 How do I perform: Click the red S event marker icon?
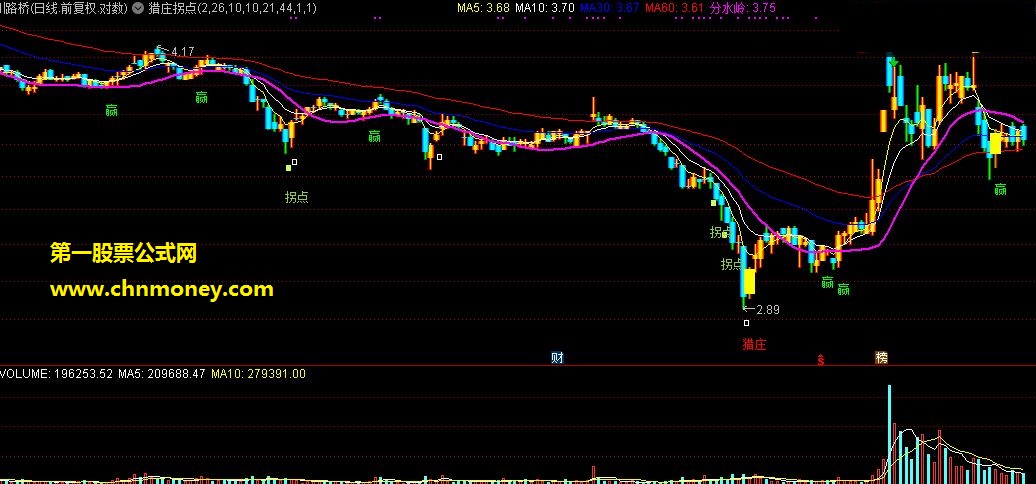pos(821,360)
